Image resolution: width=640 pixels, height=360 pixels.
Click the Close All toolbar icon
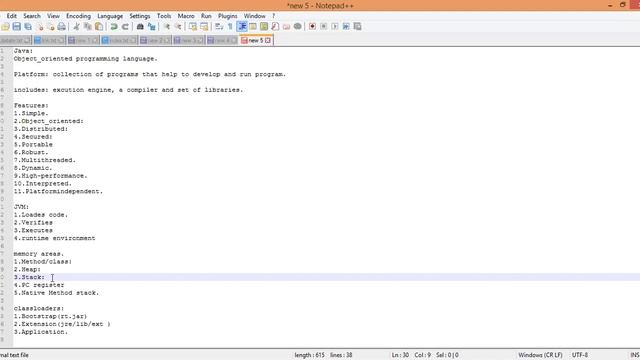tap(51, 27)
